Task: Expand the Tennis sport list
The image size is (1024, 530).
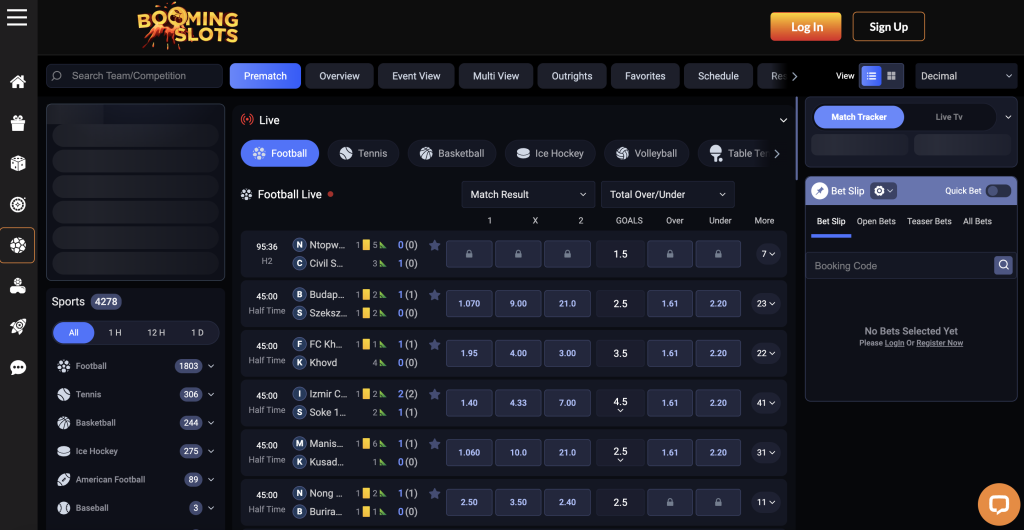Action: (211, 394)
